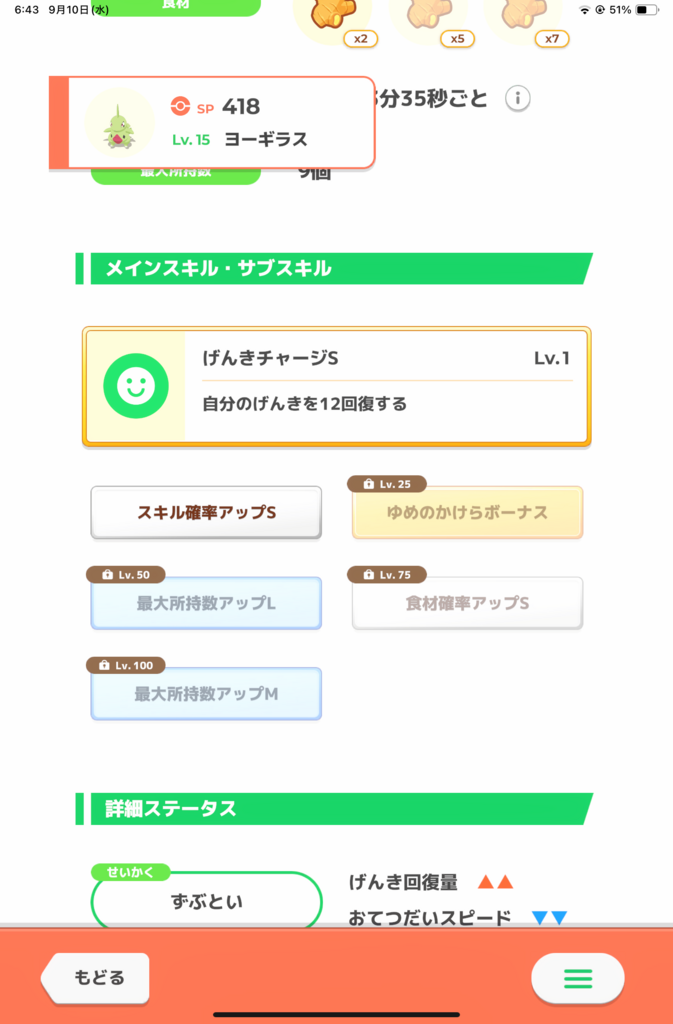673x1024 pixels.
Task: Open the げんきチャージS main skill card
Action: [x=337, y=387]
